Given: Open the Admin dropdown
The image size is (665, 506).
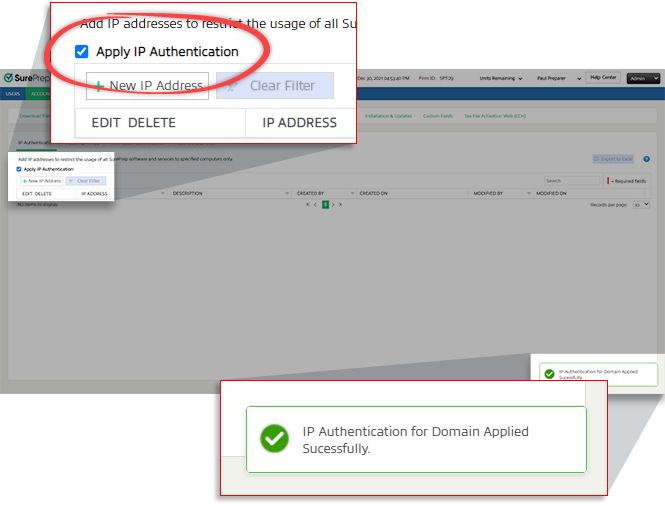Looking at the screenshot, I should click(643, 78).
